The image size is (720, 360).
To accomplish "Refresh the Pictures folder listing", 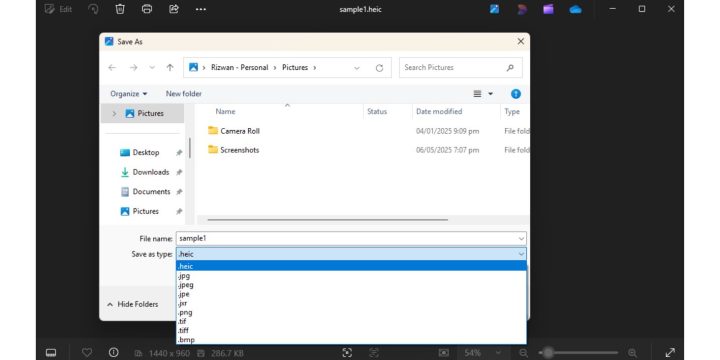I will click(x=379, y=68).
